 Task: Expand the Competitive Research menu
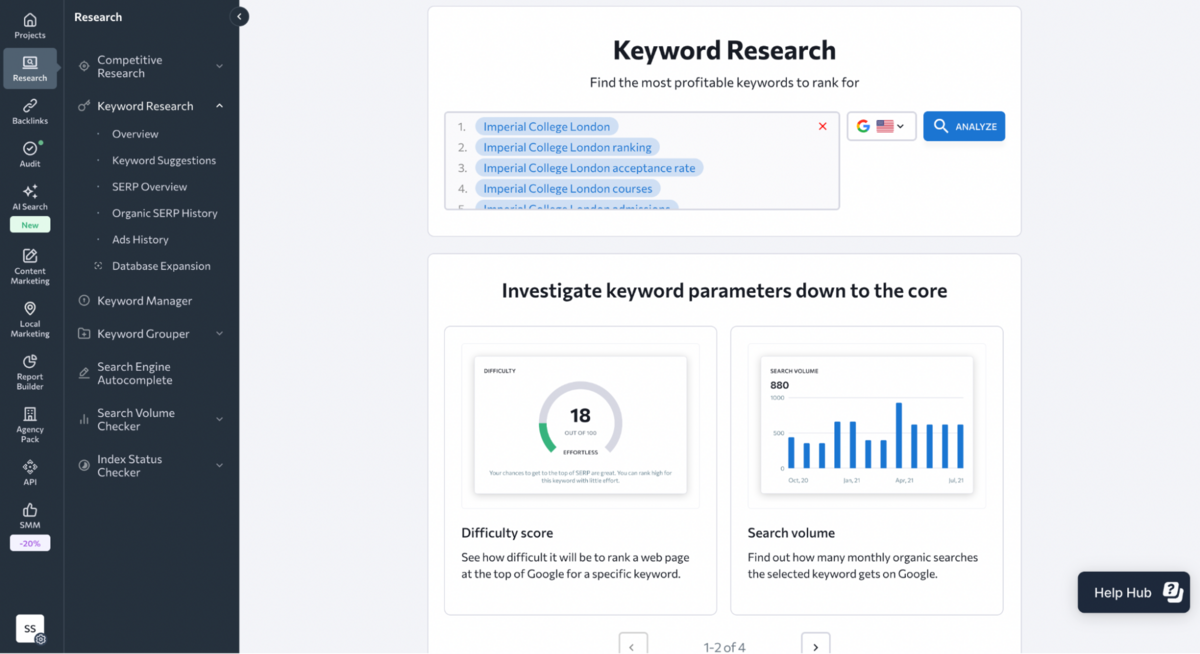point(219,66)
